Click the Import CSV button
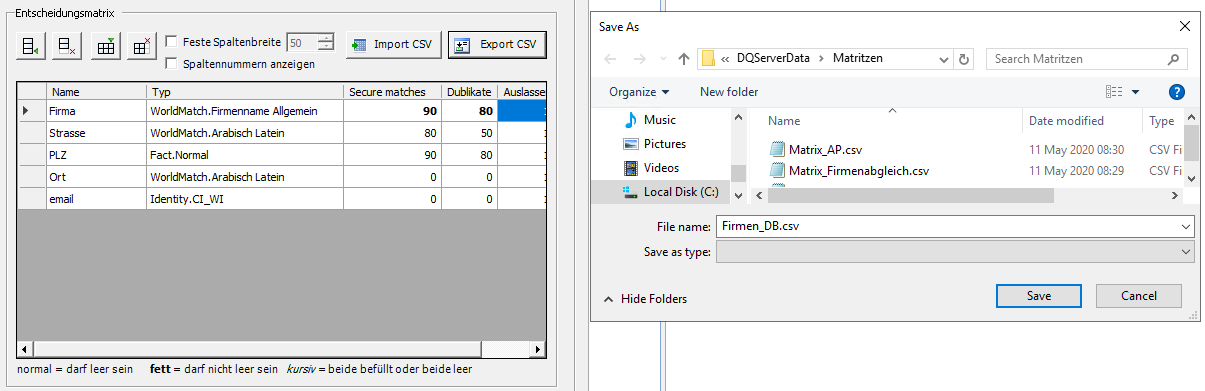The image size is (1205, 391). 393,45
